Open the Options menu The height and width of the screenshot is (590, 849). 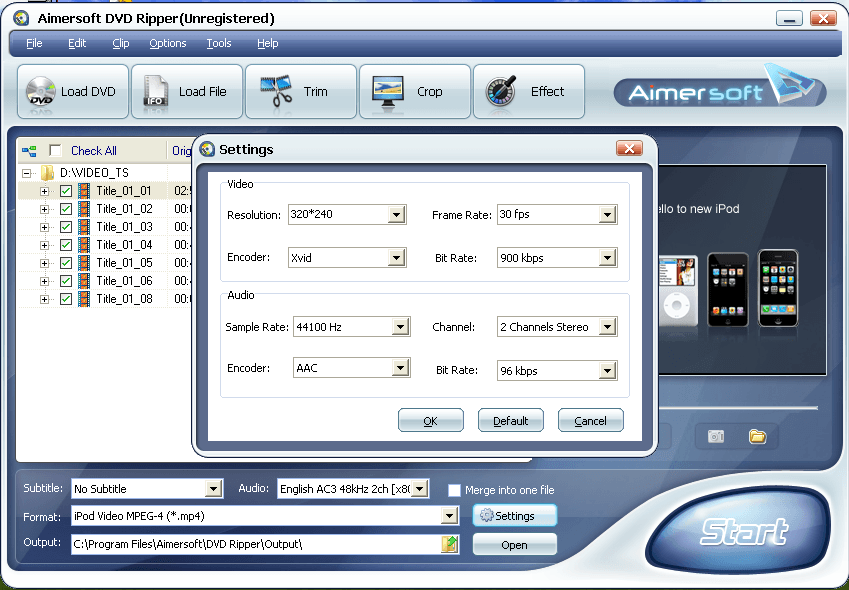click(167, 43)
